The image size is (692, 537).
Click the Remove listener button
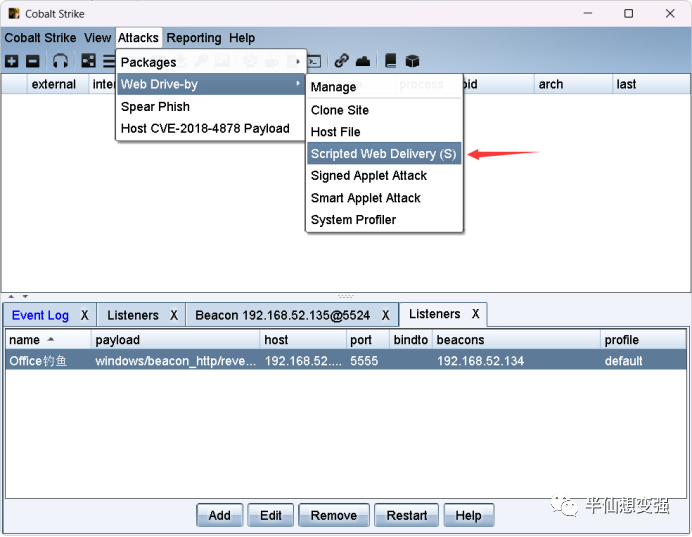(334, 515)
